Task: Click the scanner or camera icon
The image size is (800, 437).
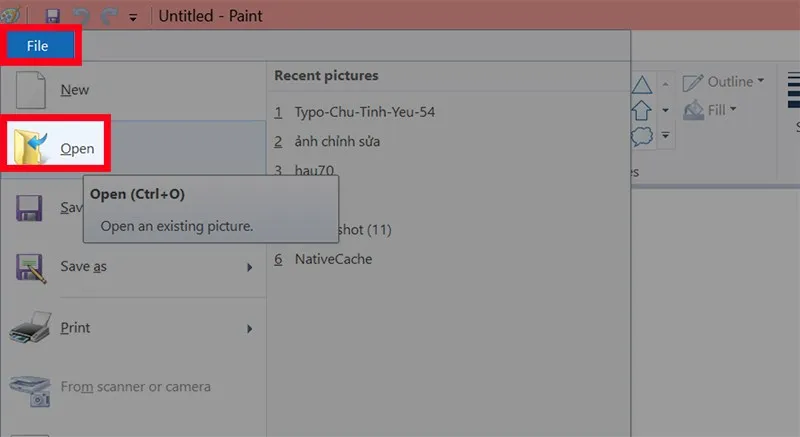Action: [28, 387]
